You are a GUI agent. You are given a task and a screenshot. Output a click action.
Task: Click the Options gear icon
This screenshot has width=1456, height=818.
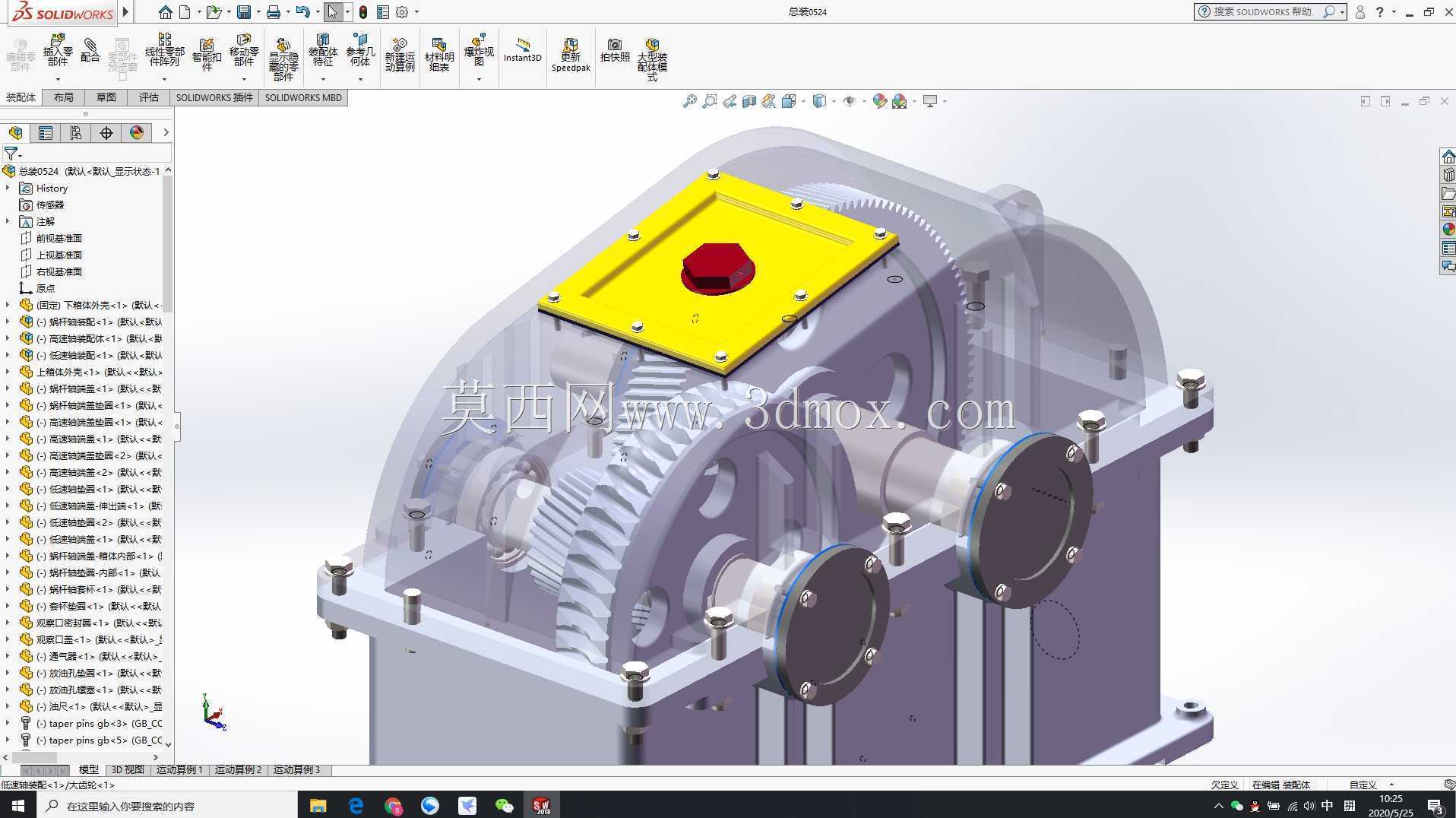pyautogui.click(x=402, y=12)
